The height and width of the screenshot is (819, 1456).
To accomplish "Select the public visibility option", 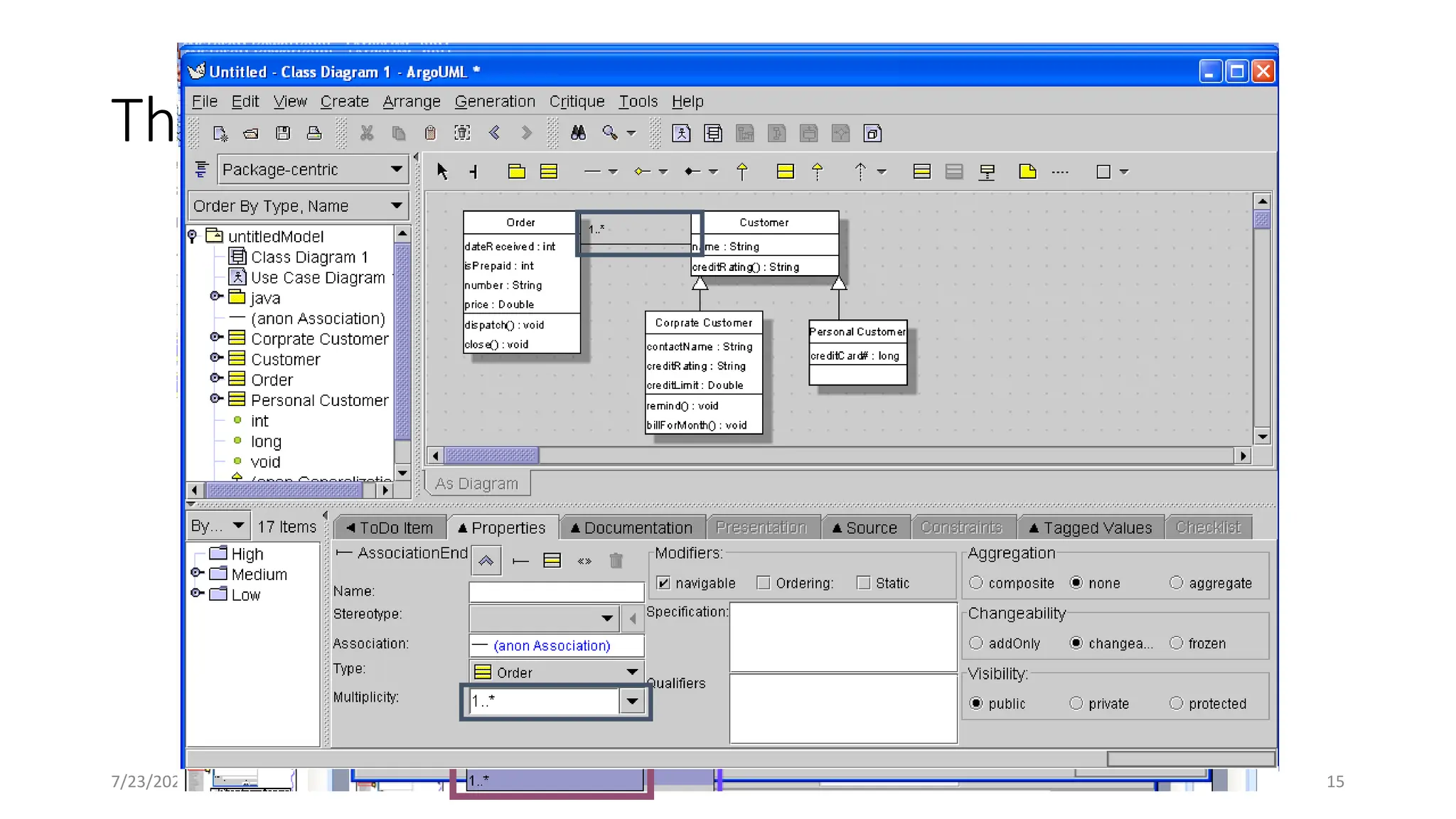I will pos(976,704).
